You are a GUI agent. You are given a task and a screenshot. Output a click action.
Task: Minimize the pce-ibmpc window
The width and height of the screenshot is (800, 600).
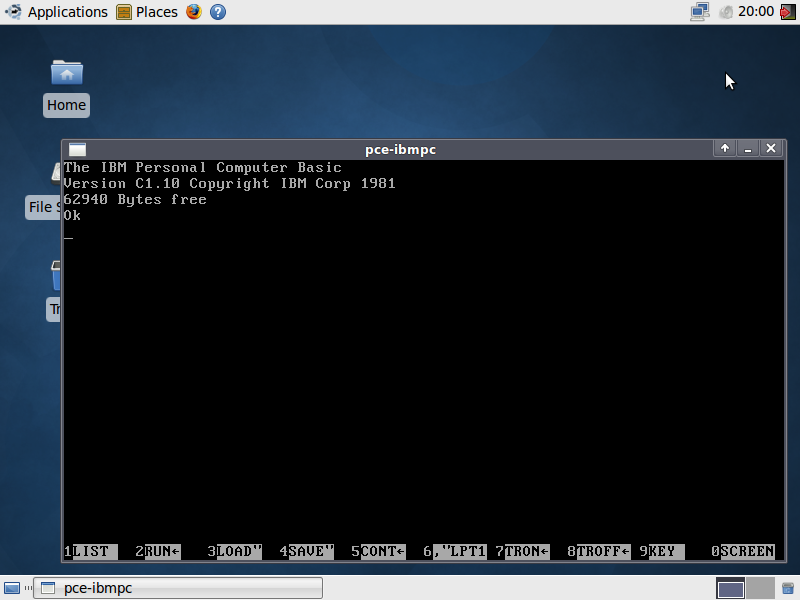(747, 148)
